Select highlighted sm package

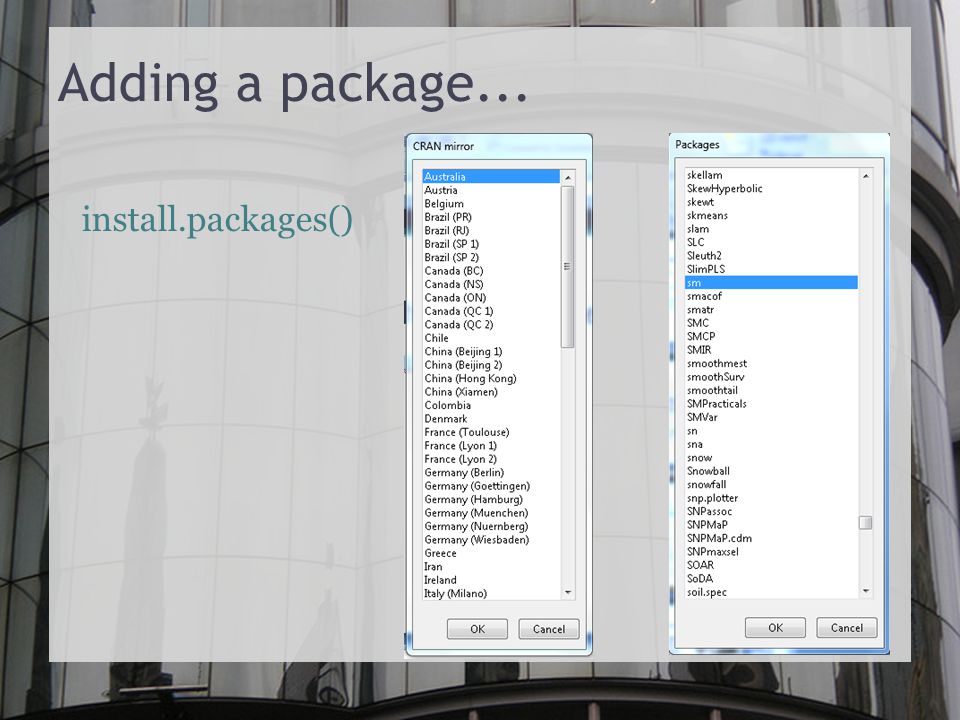(x=771, y=283)
